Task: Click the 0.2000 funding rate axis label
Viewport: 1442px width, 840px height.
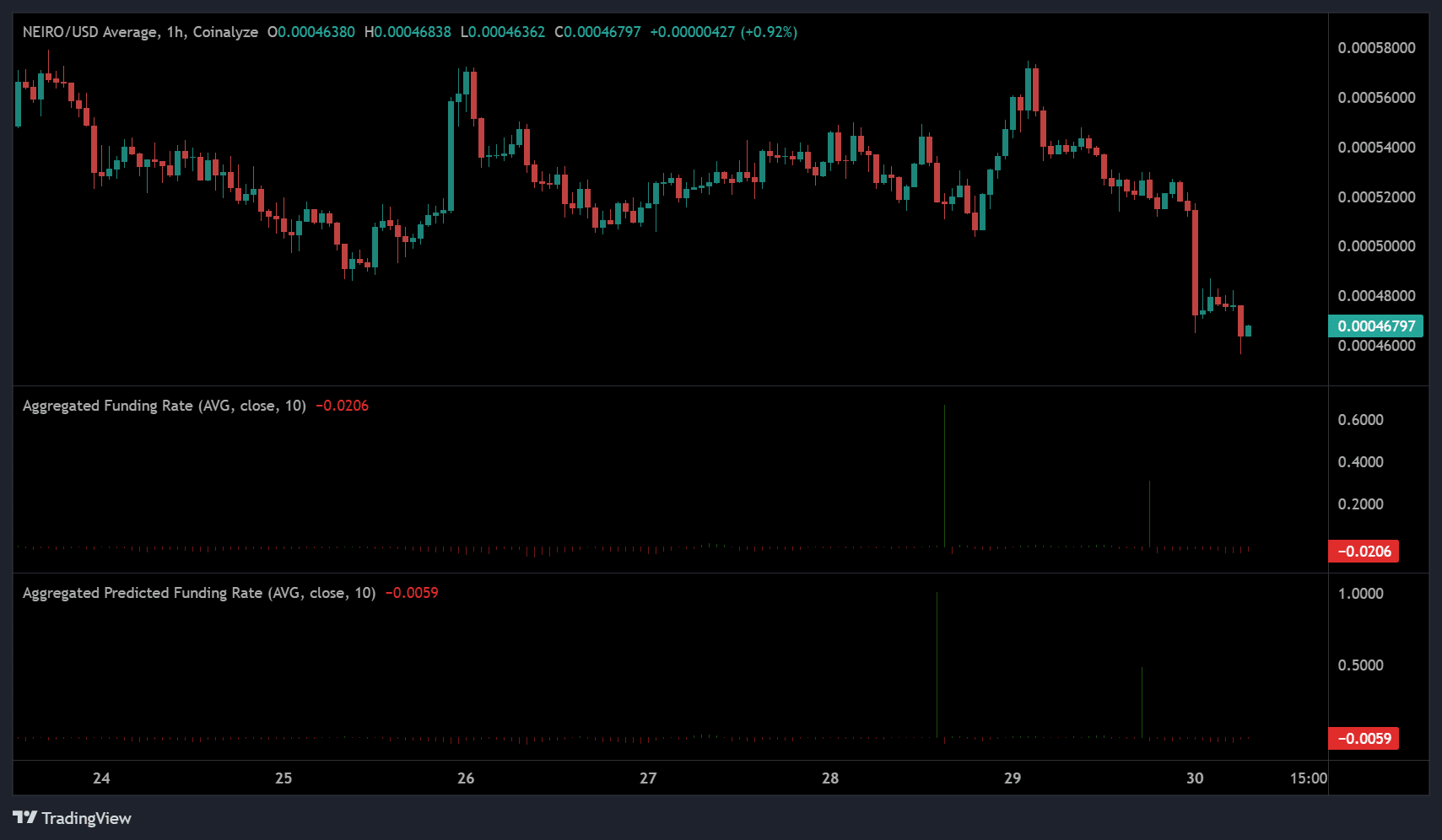Action: [1360, 504]
